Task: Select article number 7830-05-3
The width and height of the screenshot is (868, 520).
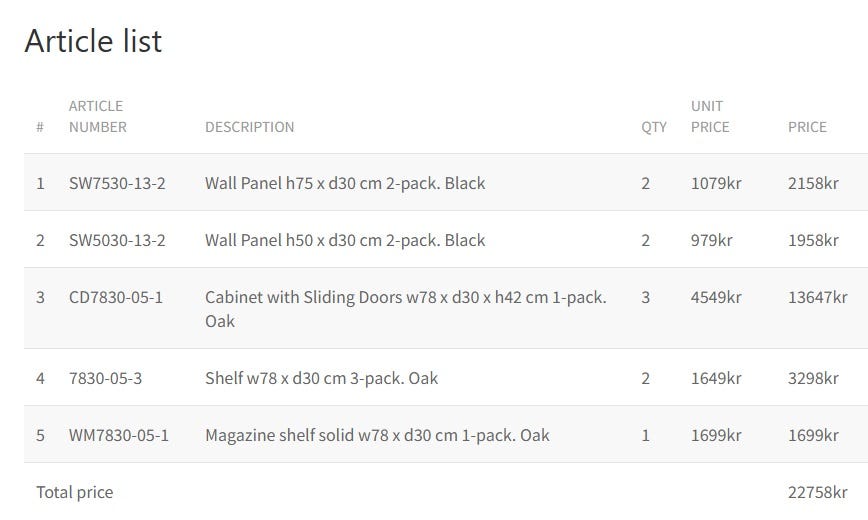Action: 105,378
